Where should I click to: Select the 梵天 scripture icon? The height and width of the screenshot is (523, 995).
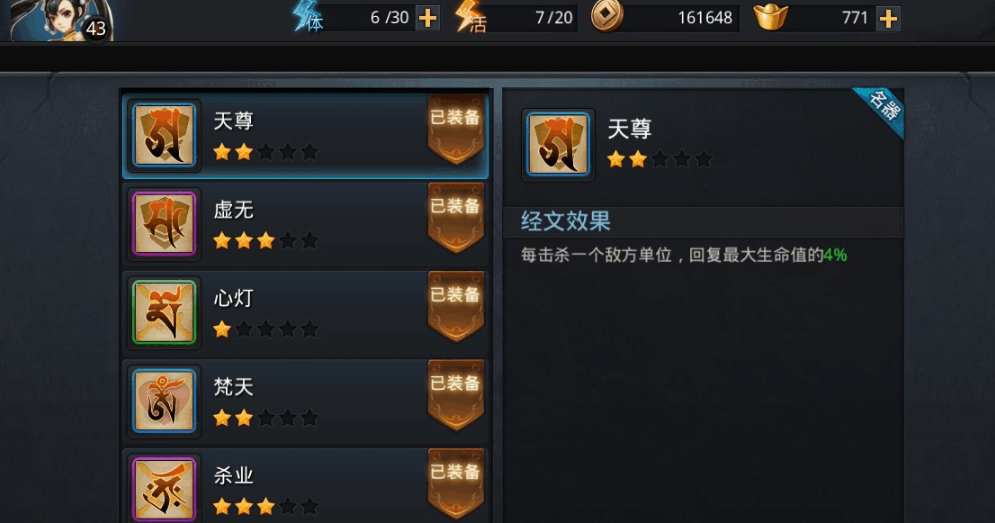point(164,401)
